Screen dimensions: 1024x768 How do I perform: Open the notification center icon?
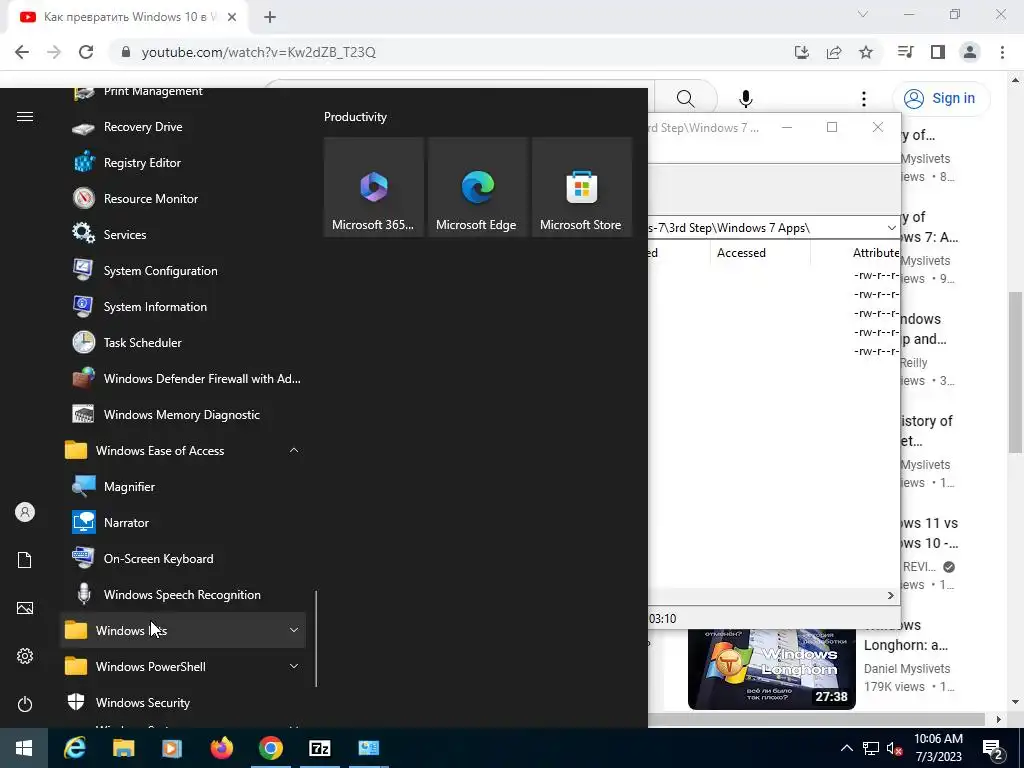992,748
